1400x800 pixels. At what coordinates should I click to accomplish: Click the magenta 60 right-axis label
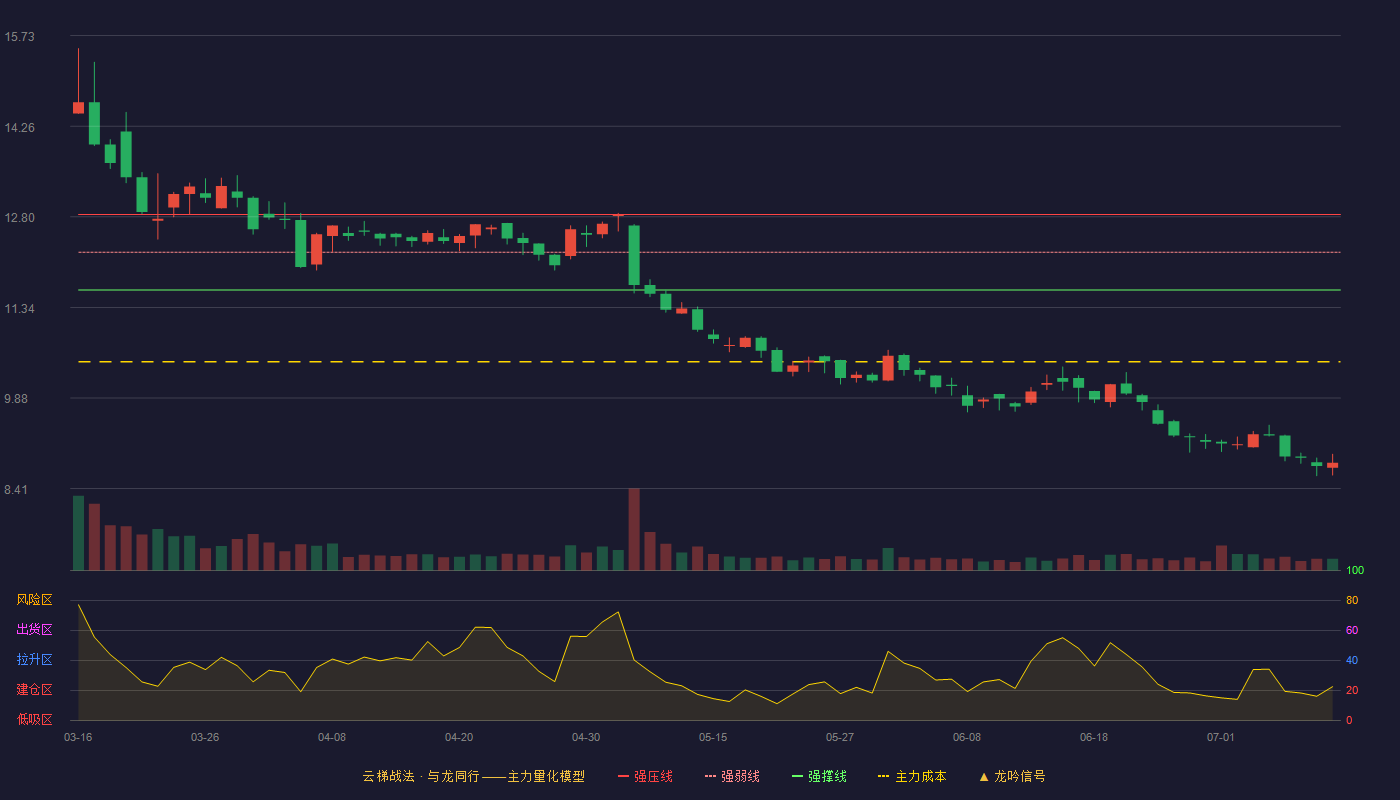pos(1352,631)
